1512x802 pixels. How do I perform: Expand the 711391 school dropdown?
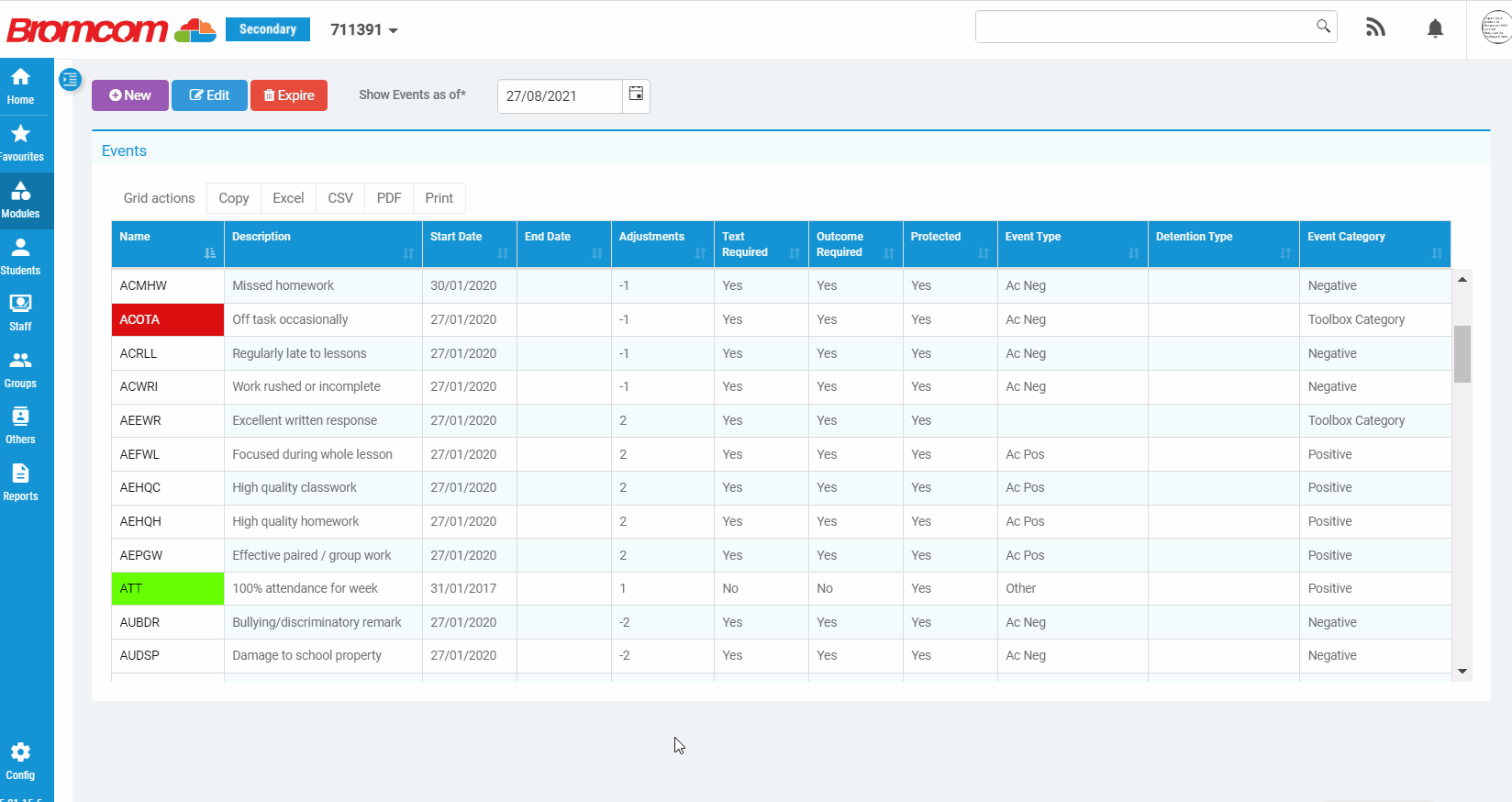point(364,30)
